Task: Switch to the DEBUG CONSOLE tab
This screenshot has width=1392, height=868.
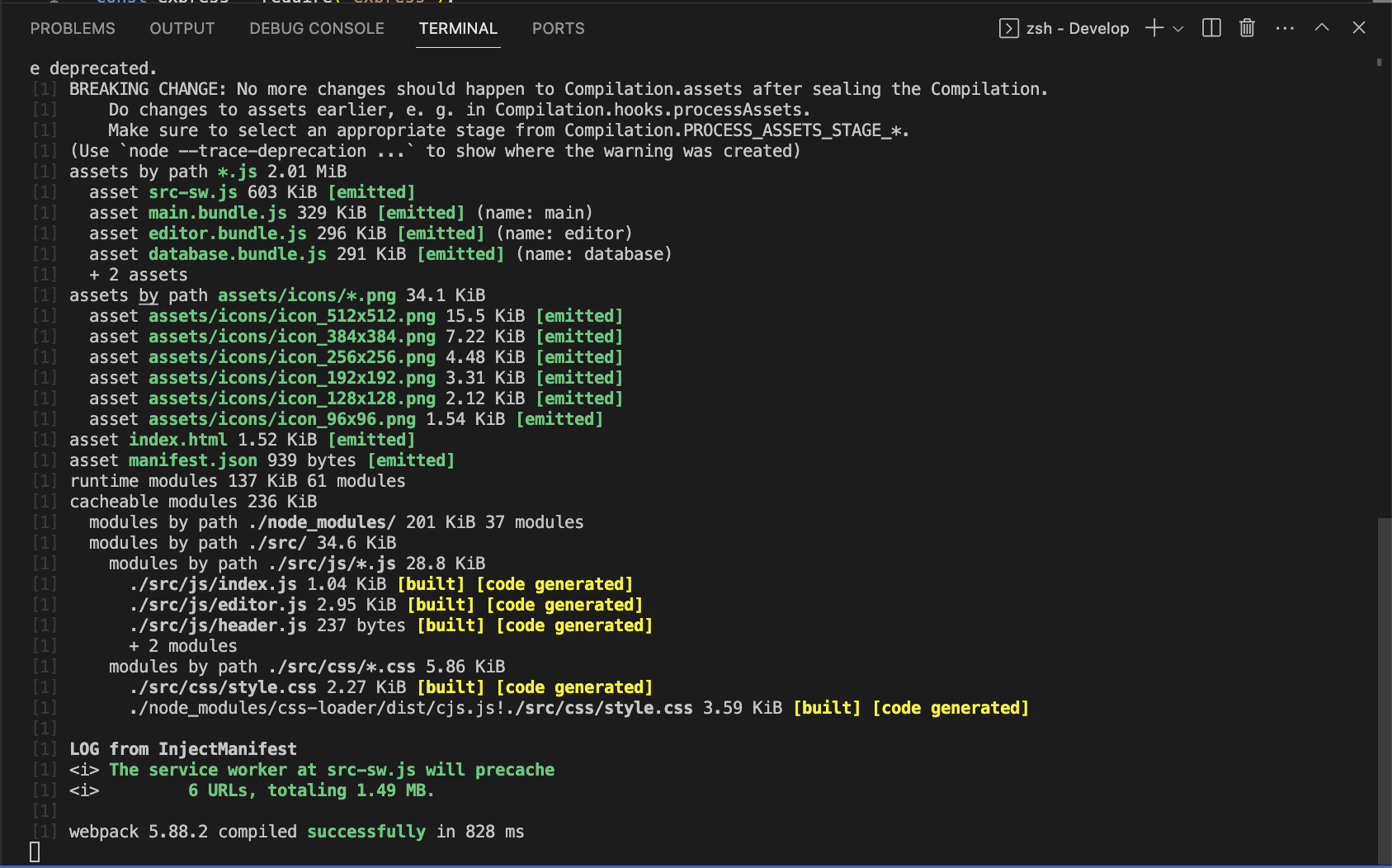Action: pos(316,28)
